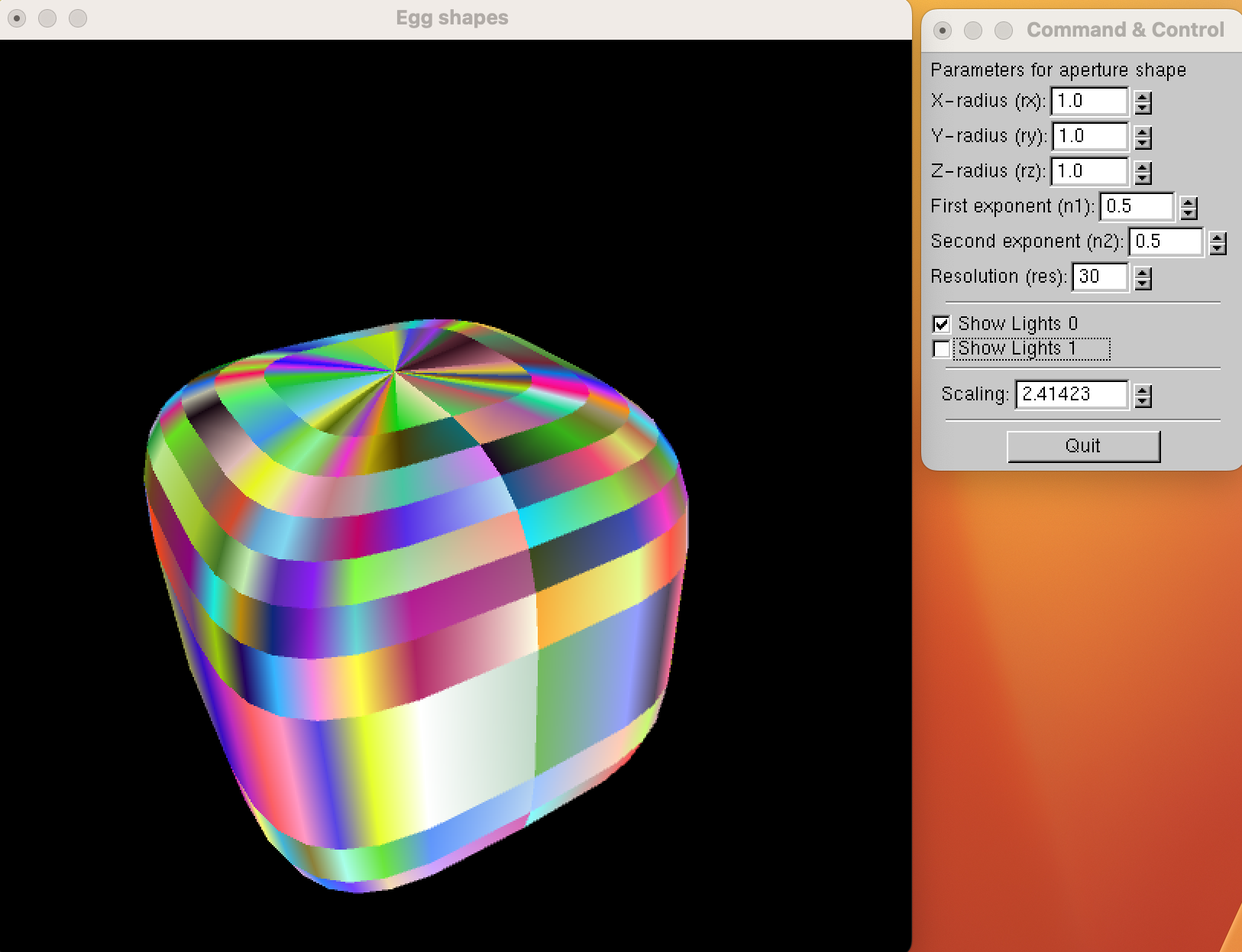This screenshot has width=1242, height=952.
Task: Select the Z-radius (rz) input box
Action: (1088, 171)
